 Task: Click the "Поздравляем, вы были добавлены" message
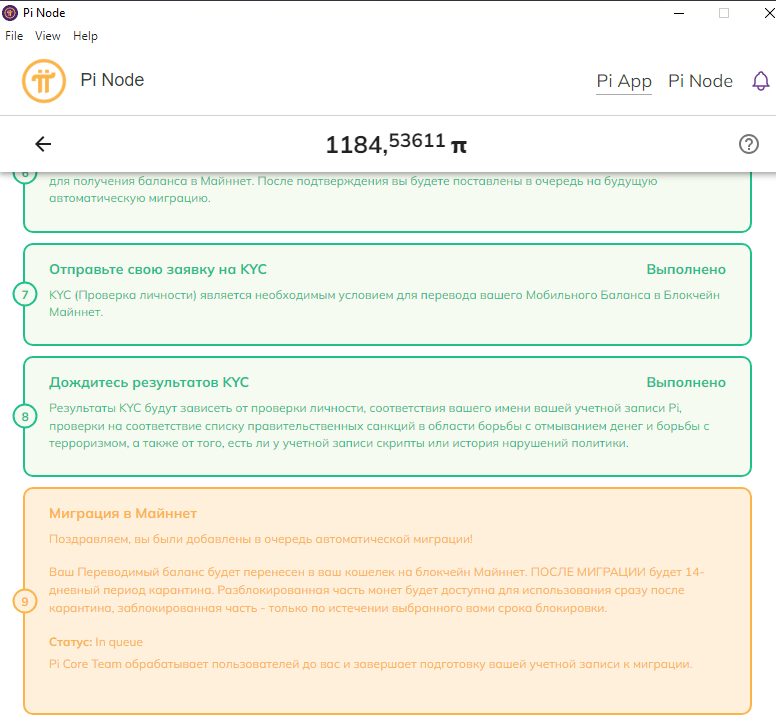point(261,539)
